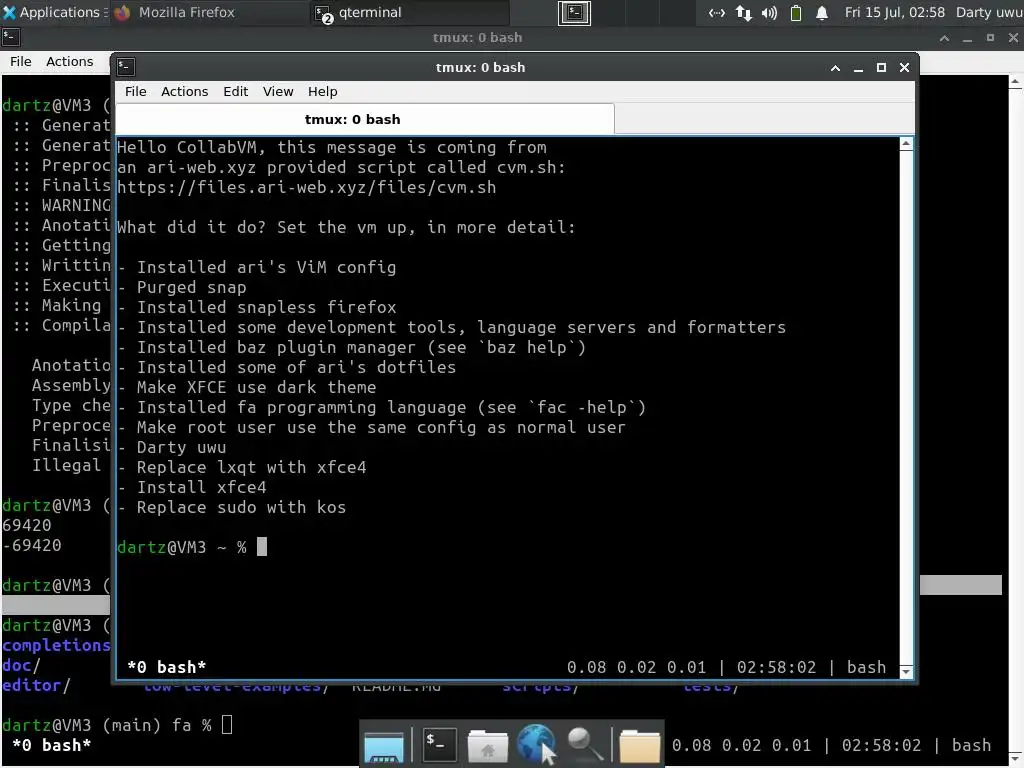1024x768 pixels.
Task: Open the Darty uwu user menu
Action: [989, 12]
